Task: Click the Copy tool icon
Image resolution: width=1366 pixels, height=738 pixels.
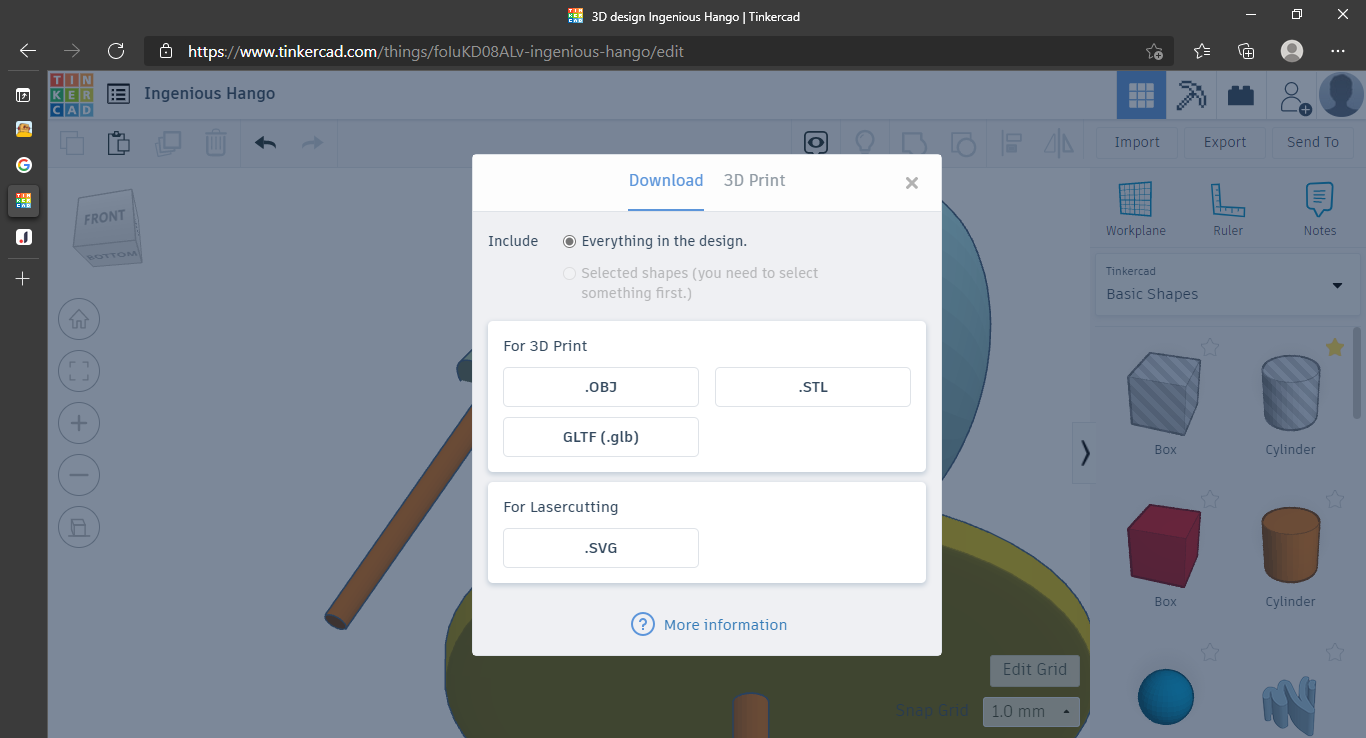Action: [72, 143]
